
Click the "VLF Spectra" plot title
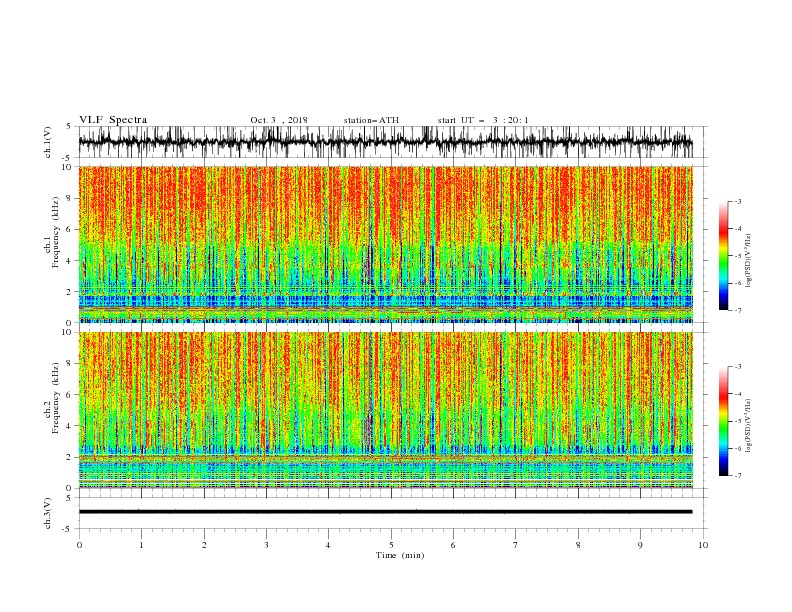(113, 120)
